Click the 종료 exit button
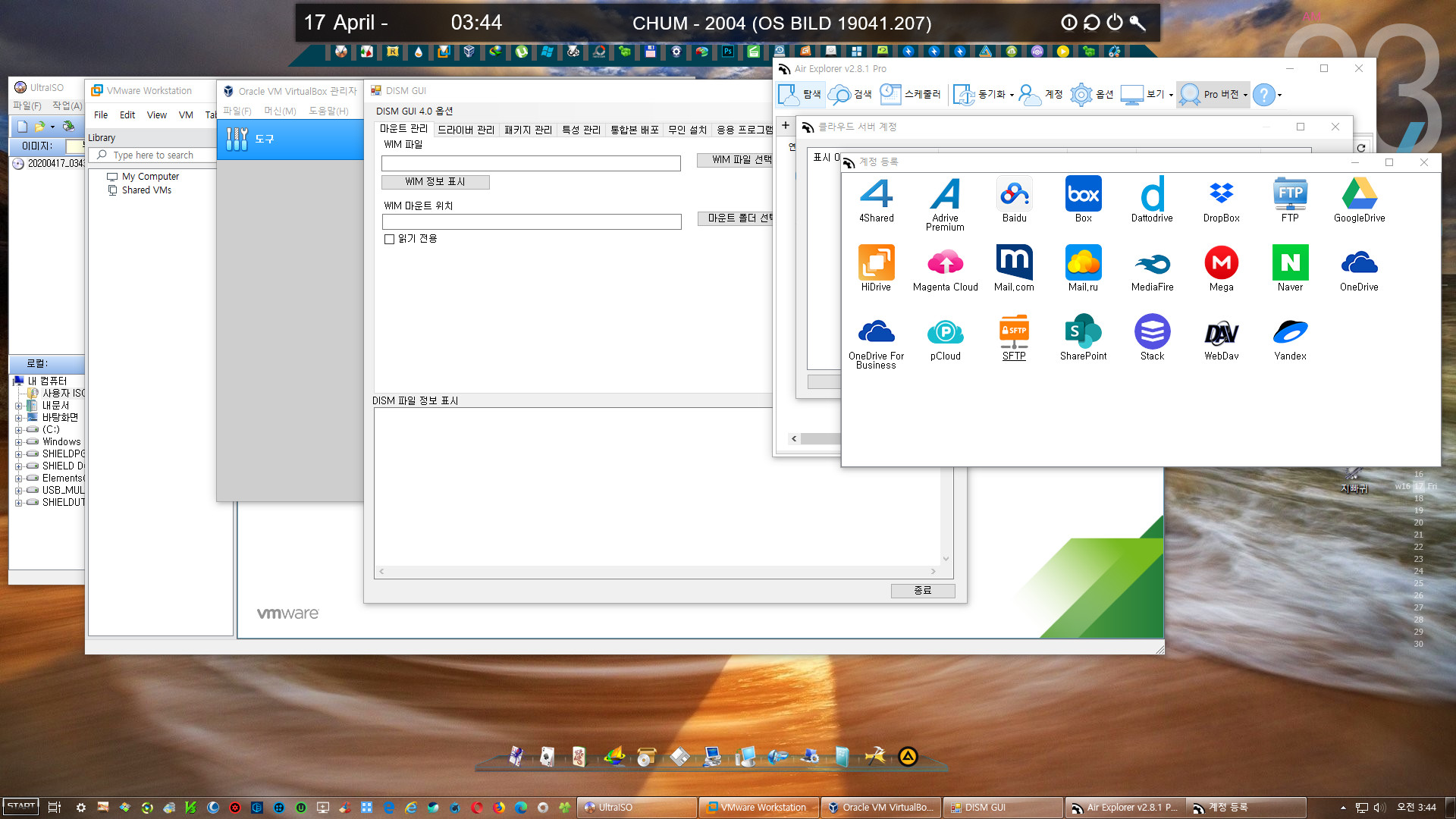 [923, 590]
